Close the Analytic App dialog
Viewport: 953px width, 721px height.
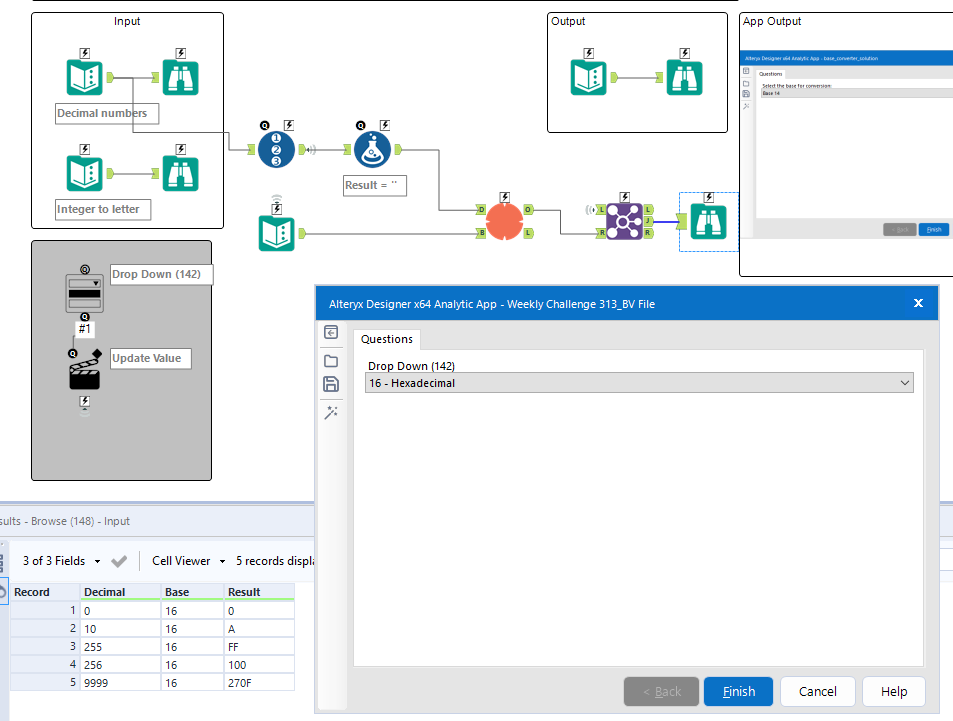[x=918, y=303]
